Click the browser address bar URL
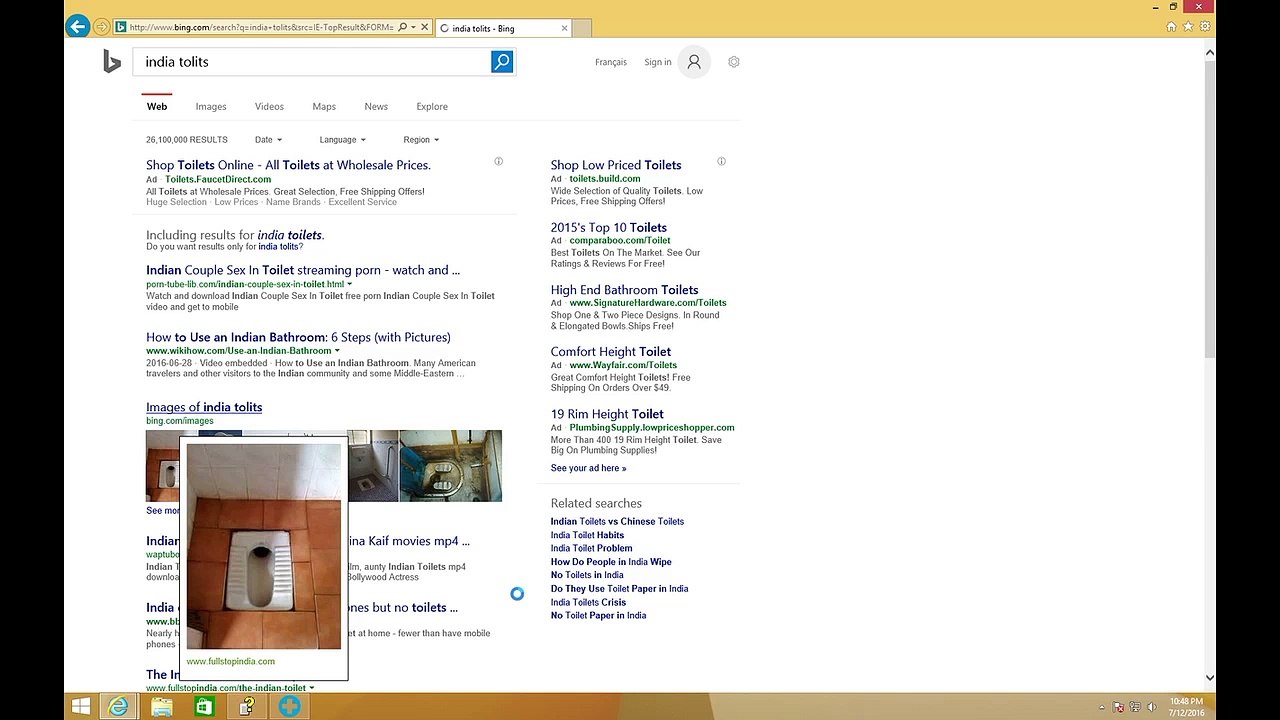Image resolution: width=1280 pixels, height=720 pixels. [x=261, y=28]
